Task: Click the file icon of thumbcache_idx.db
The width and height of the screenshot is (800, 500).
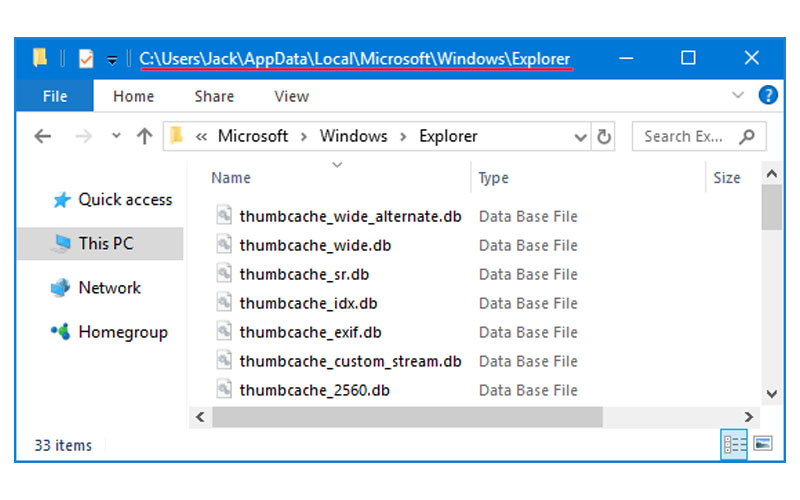Action: coord(224,303)
